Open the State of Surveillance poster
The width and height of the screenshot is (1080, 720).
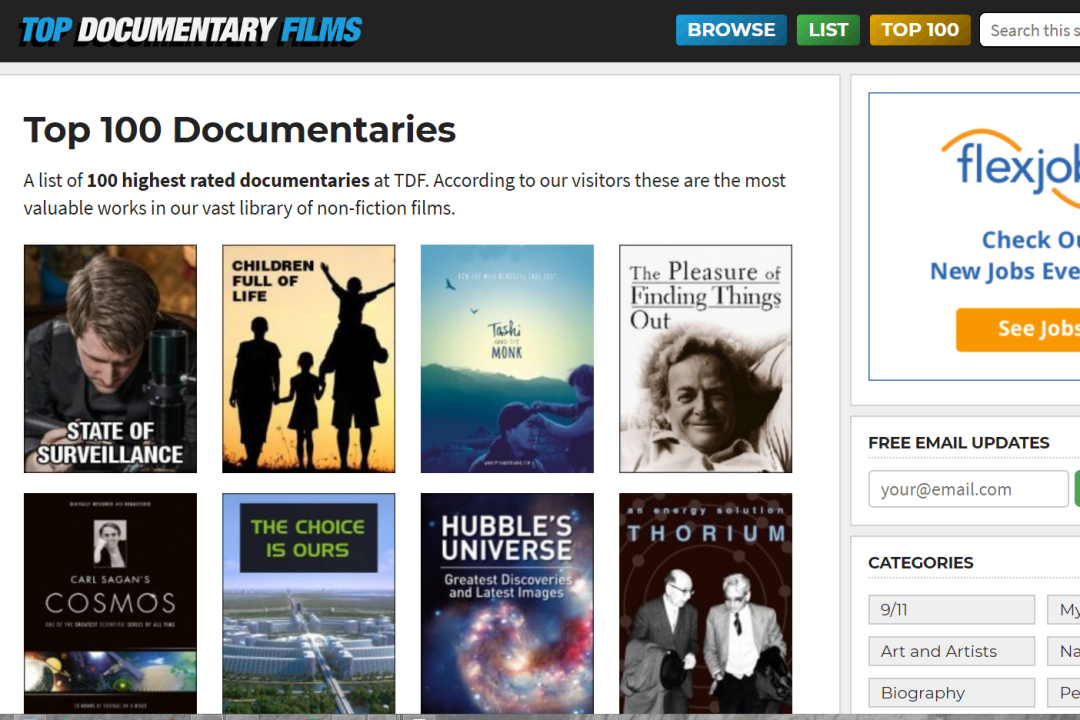(x=110, y=358)
